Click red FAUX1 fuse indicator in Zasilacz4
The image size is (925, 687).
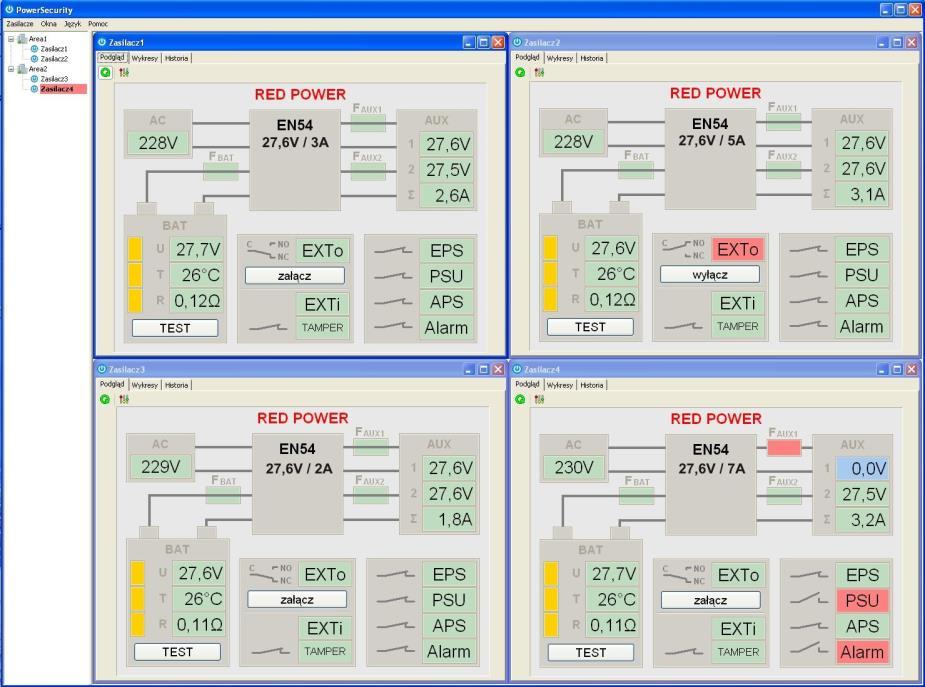[784, 448]
